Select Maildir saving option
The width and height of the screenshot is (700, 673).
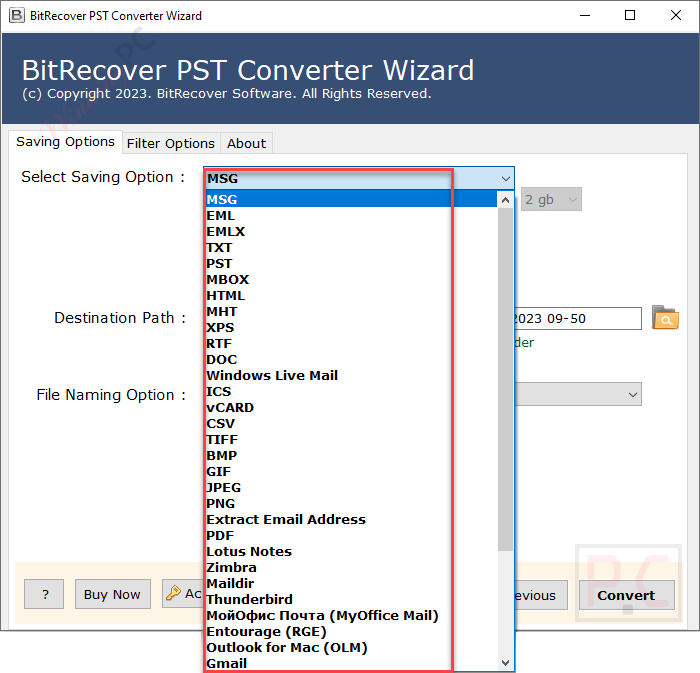pos(351,584)
